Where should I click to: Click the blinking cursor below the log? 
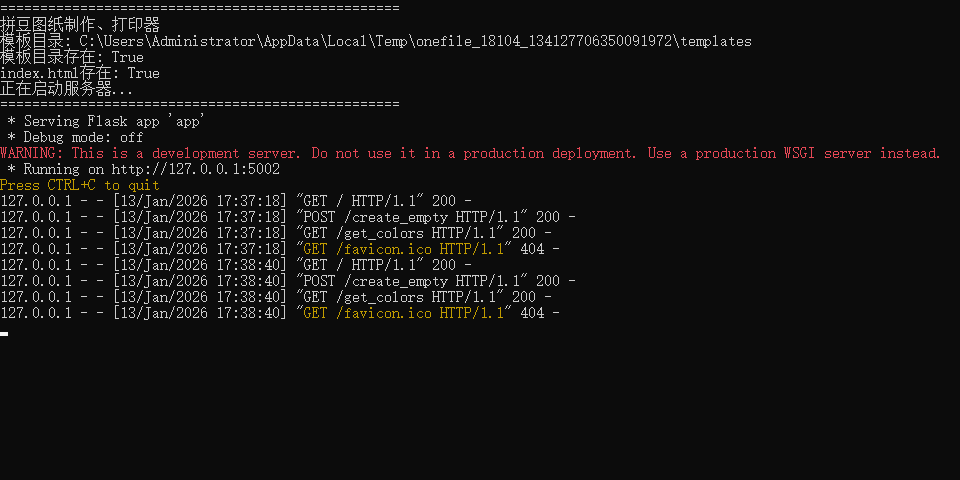coord(4,333)
